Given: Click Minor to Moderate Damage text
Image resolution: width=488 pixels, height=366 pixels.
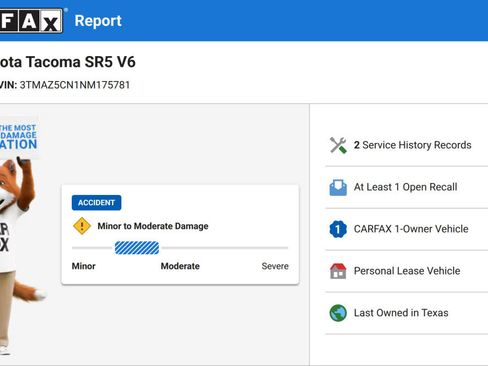Looking at the screenshot, I should click(153, 226).
